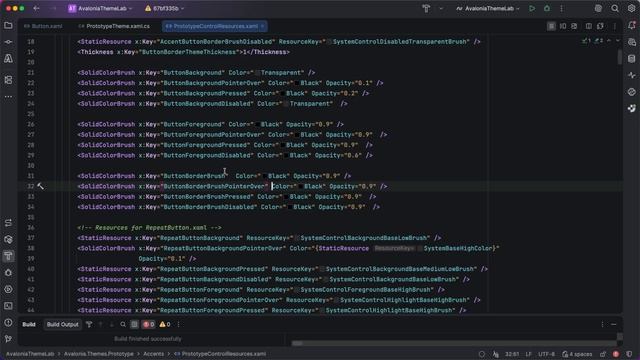Select the Build Output tab
The image size is (640, 360).
pos(62,324)
